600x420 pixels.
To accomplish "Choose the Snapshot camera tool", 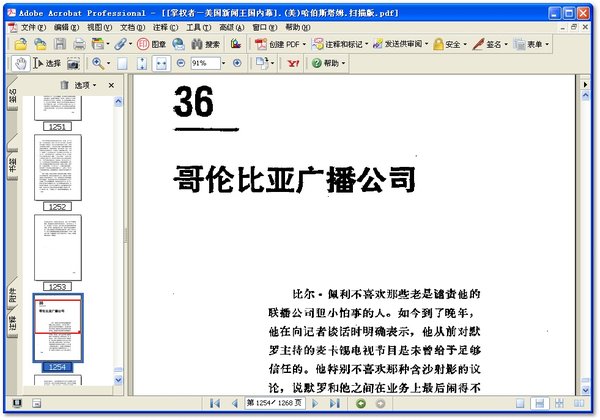I will pos(73,64).
